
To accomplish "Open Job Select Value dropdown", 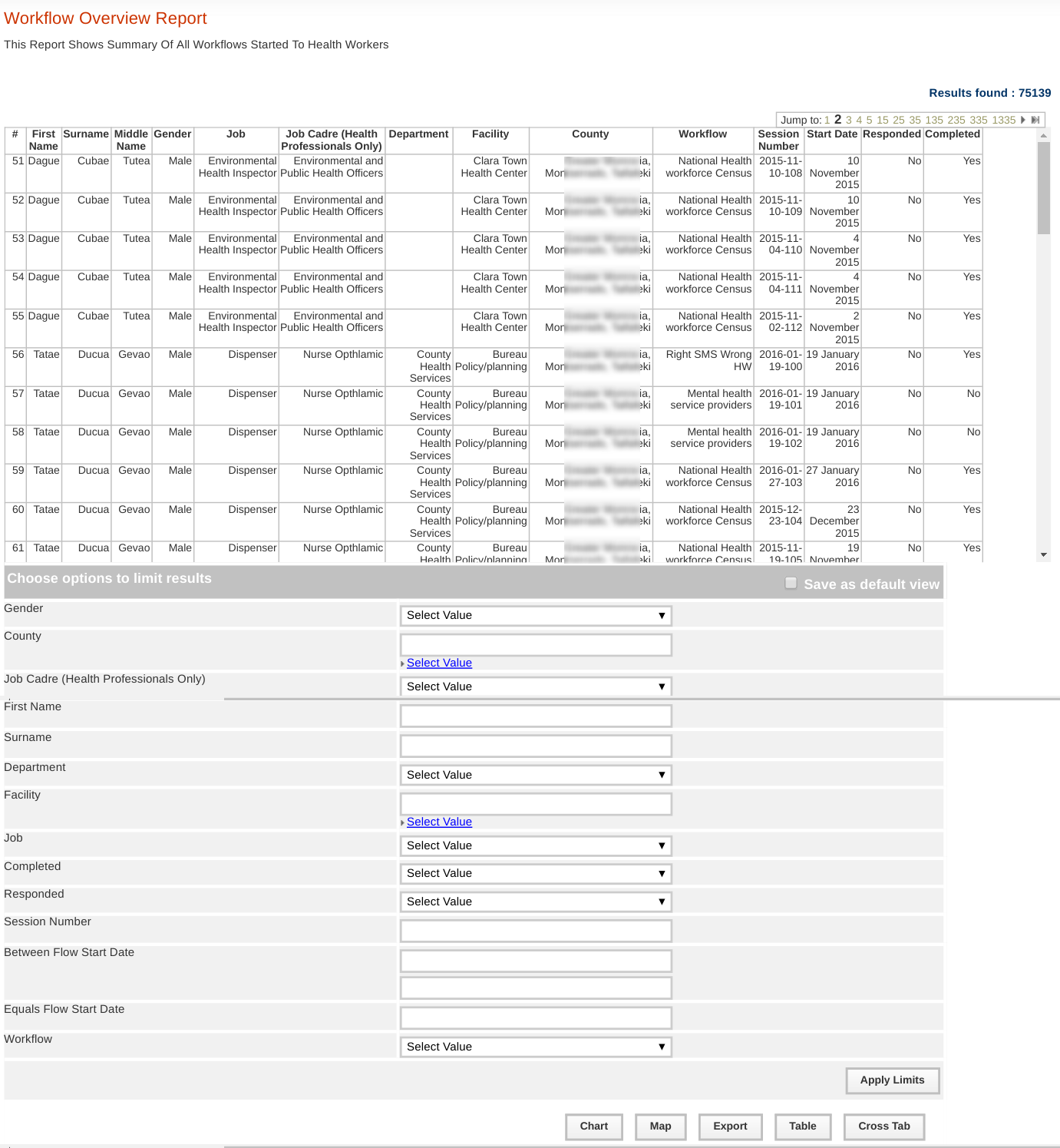I will click(x=536, y=845).
